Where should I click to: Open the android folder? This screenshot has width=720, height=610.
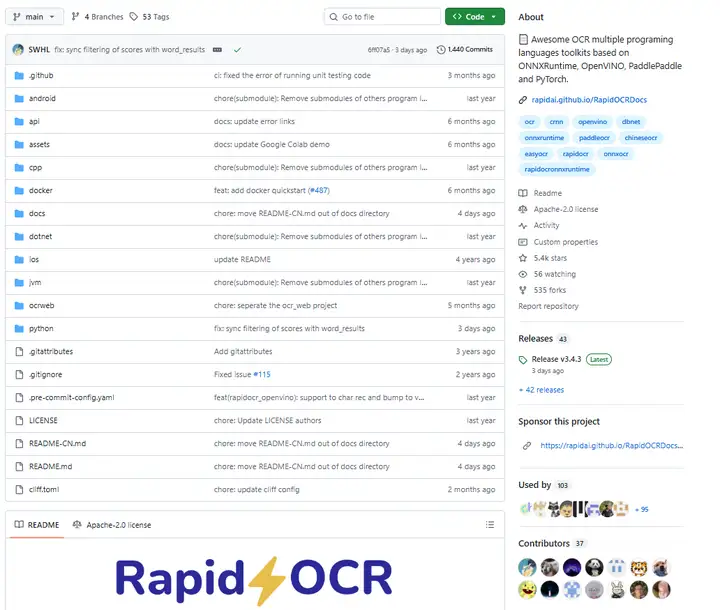pos(42,98)
